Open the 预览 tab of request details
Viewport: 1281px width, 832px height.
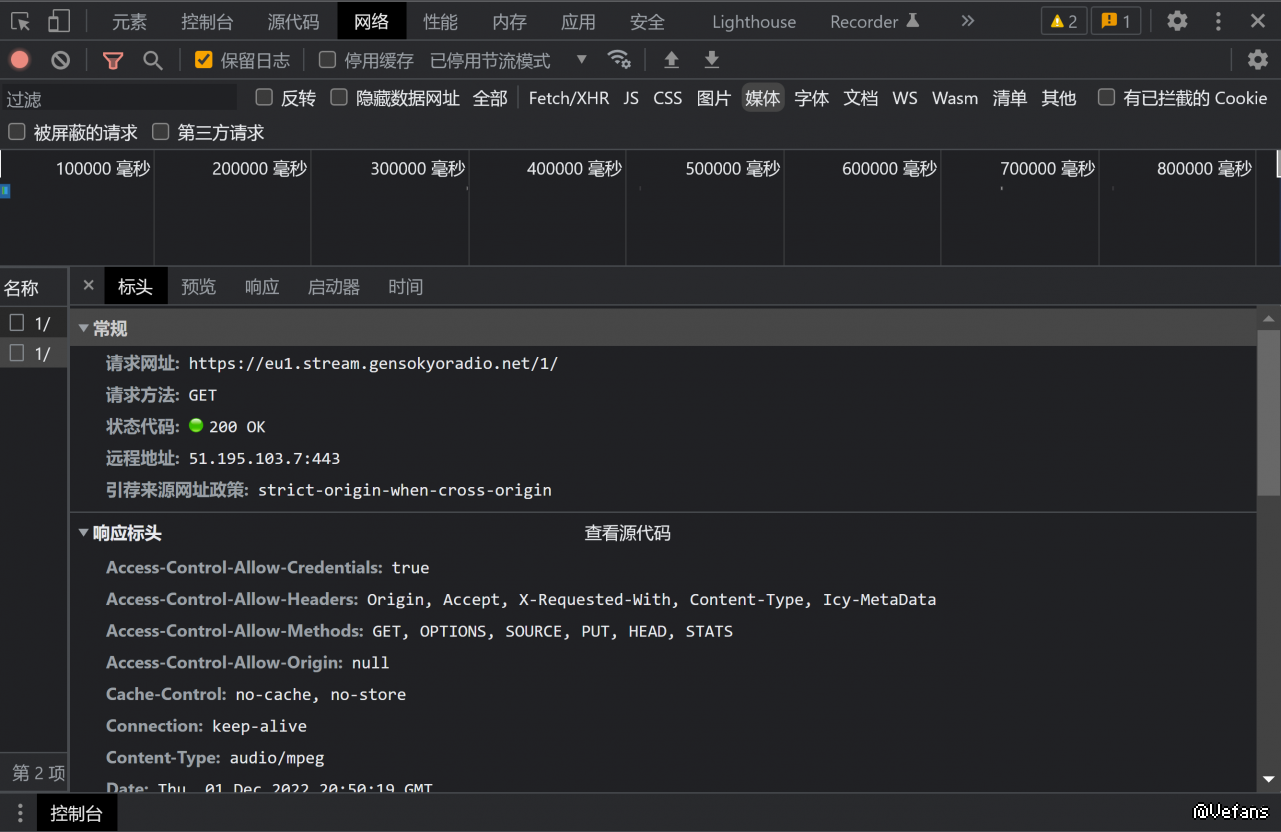click(x=198, y=287)
